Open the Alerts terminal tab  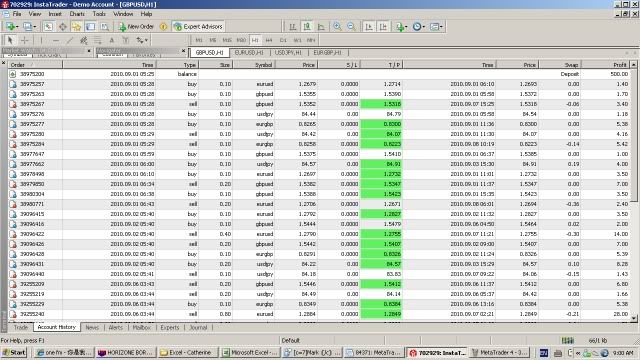[x=116, y=327]
